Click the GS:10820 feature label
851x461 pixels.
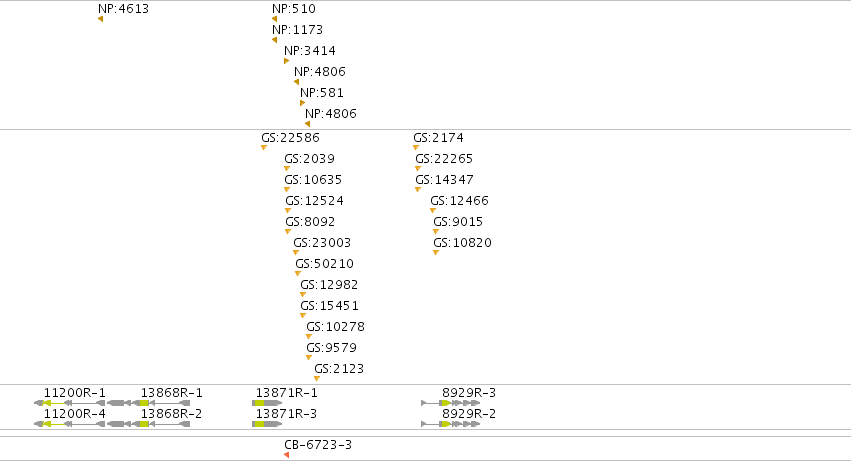point(462,243)
